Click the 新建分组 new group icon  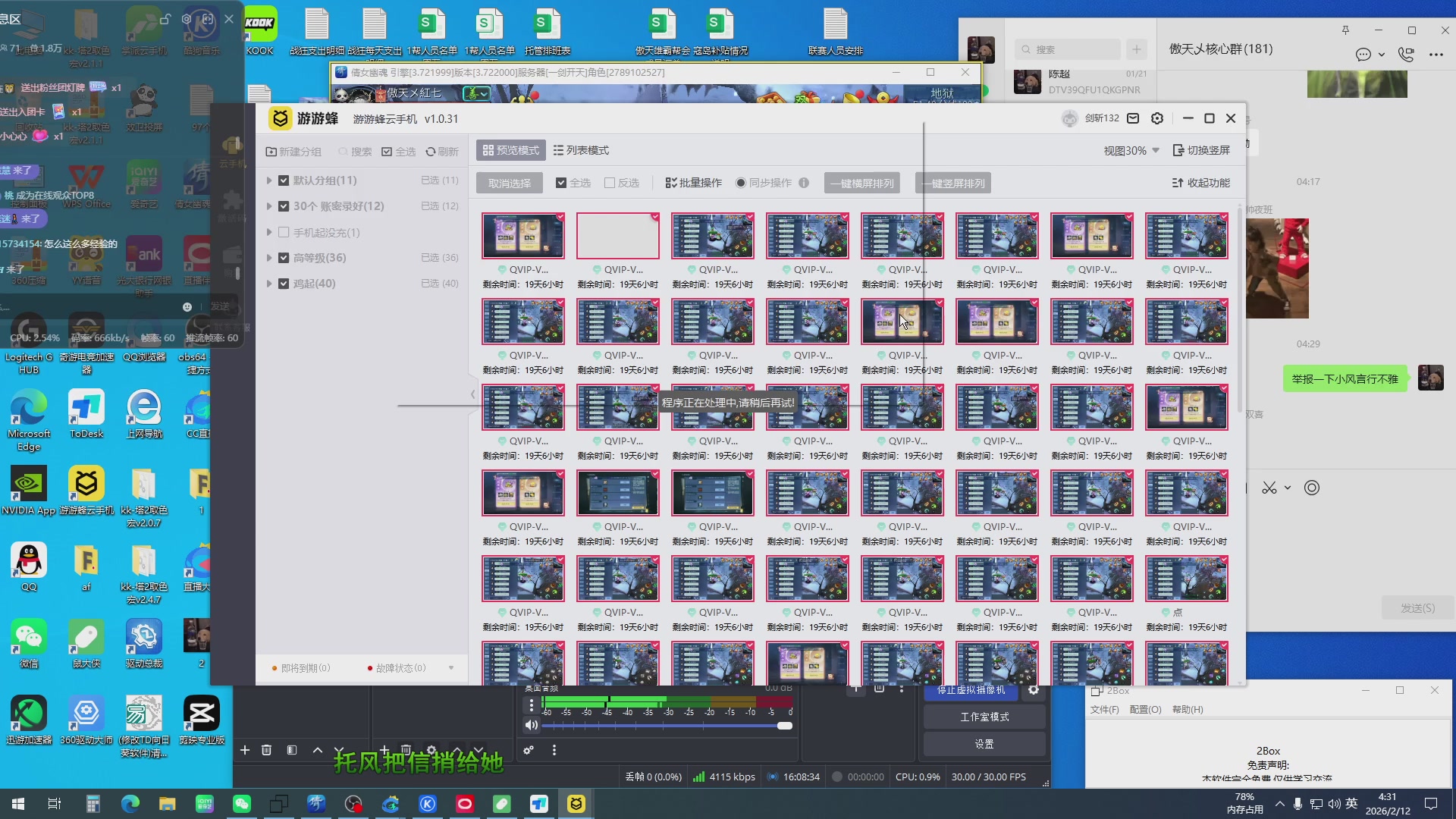click(x=271, y=152)
